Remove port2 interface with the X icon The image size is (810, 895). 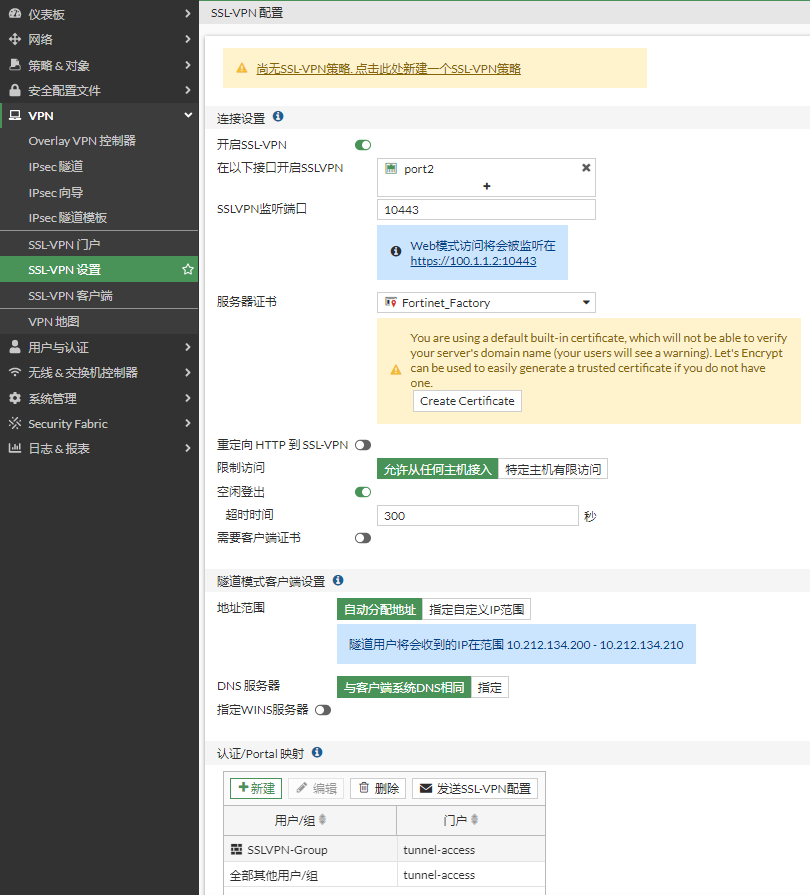point(586,168)
